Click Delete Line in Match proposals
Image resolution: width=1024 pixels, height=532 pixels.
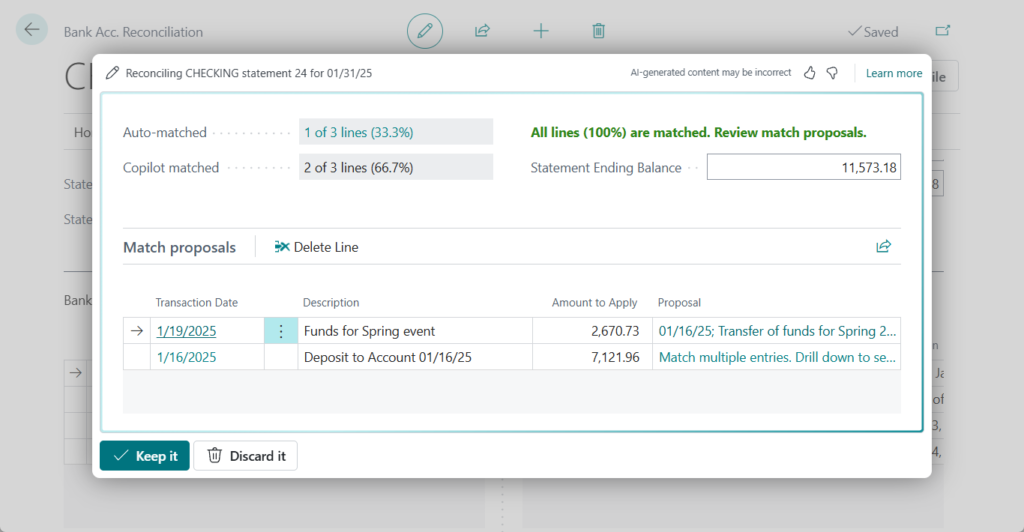pyautogui.click(x=316, y=247)
